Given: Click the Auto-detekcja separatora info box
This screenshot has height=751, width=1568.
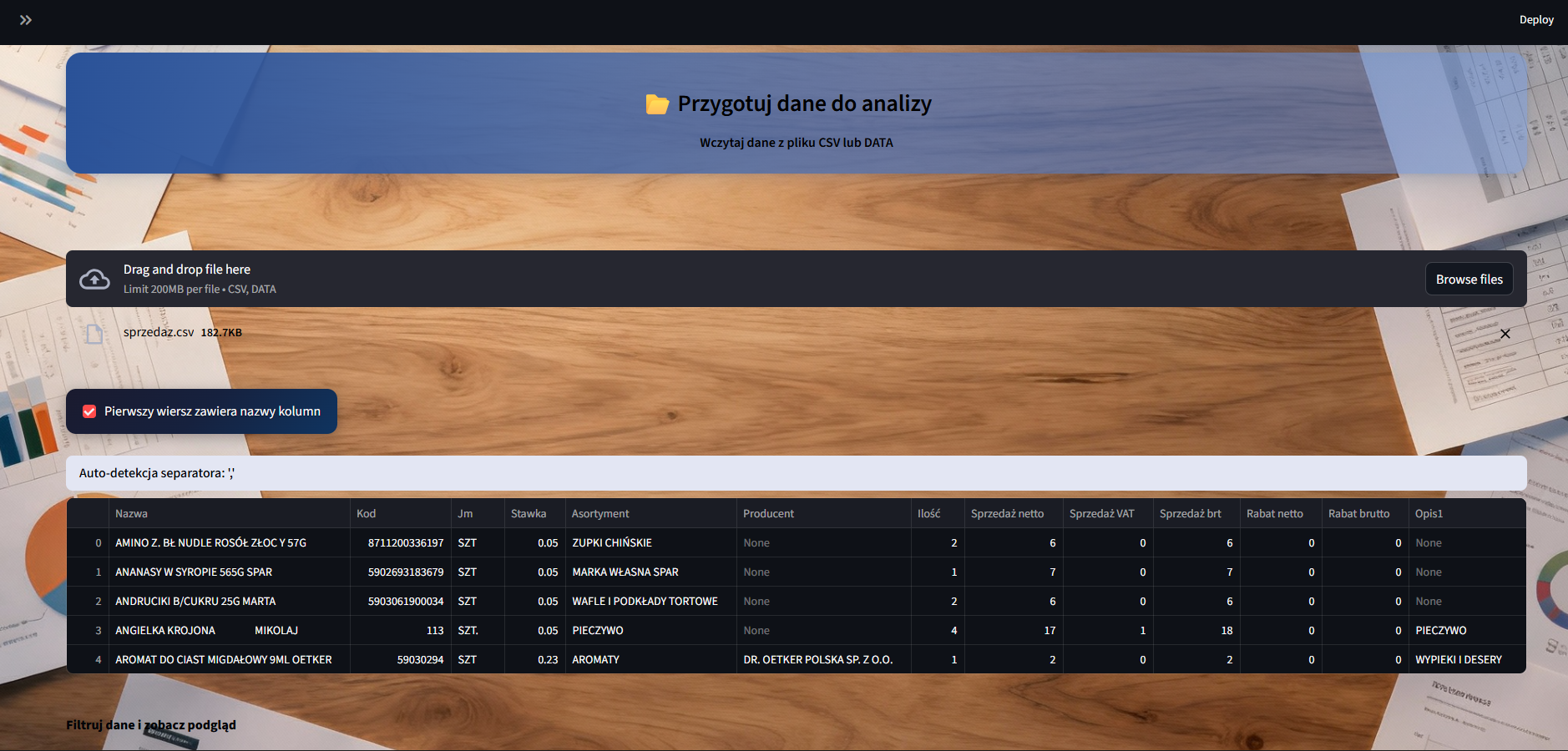Looking at the screenshot, I should (x=797, y=473).
